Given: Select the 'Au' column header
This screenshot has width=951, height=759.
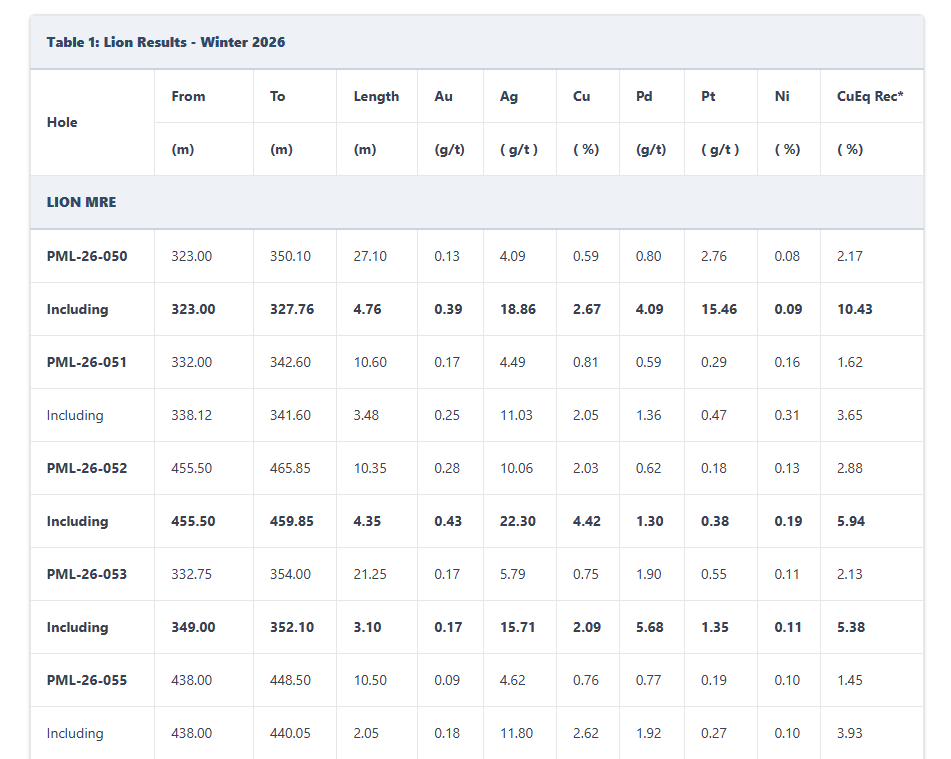Looking at the screenshot, I should tap(443, 96).
